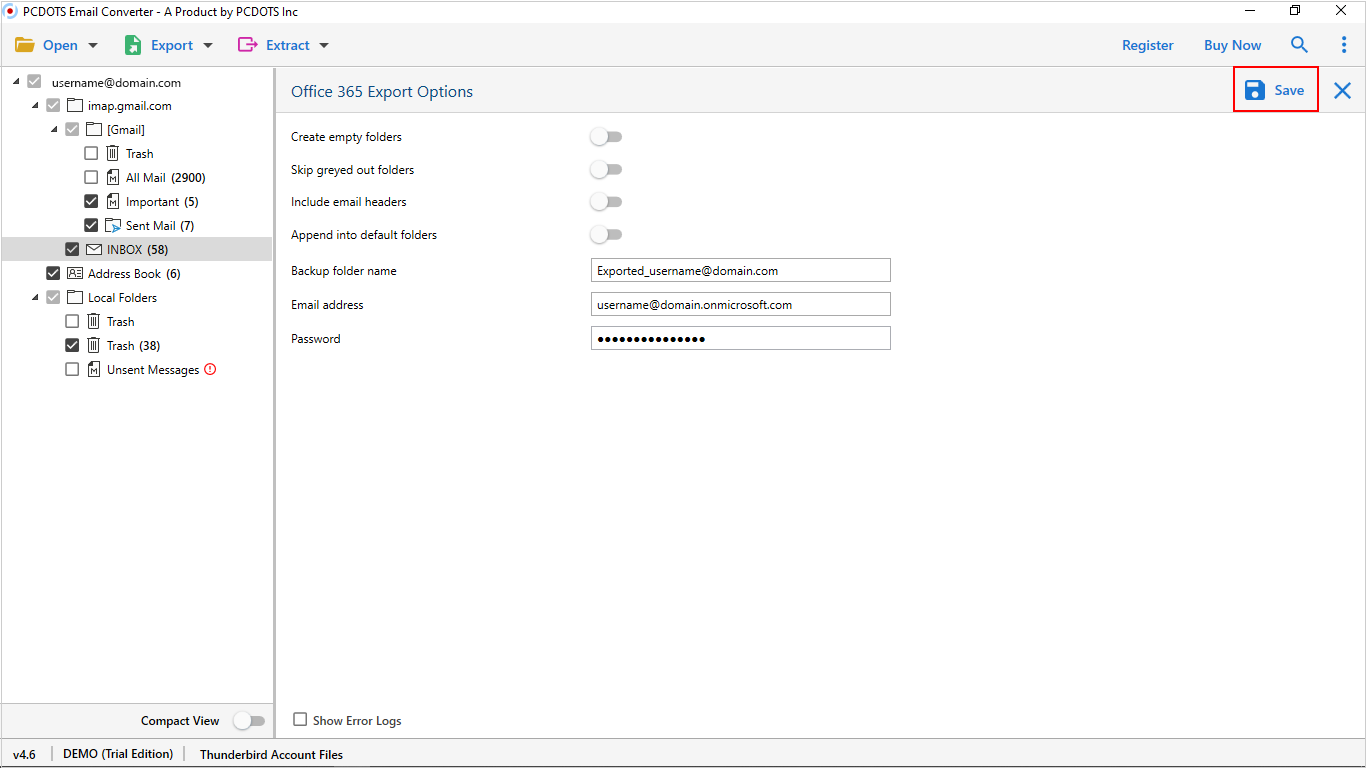Open the three-dot more options menu
1366x768 pixels.
1344,45
